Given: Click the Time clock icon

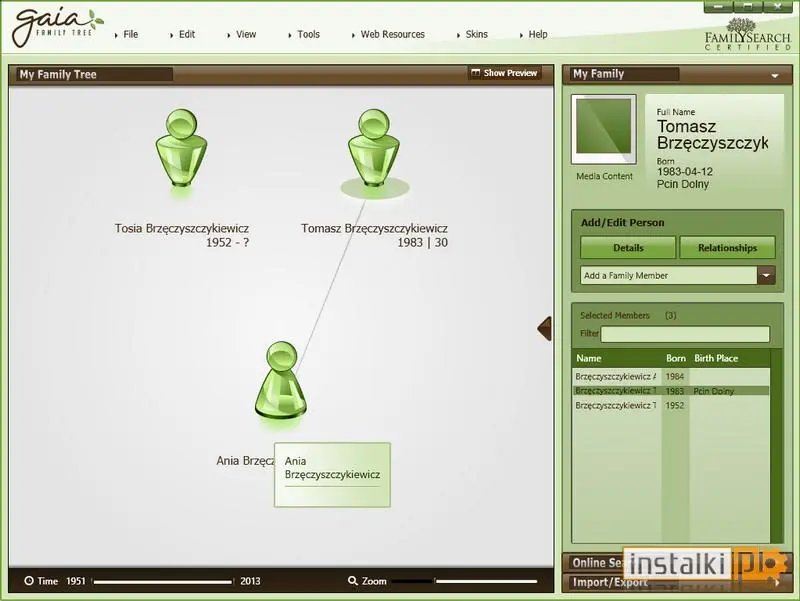Looking at the screenshot, I should coord(29,581).
